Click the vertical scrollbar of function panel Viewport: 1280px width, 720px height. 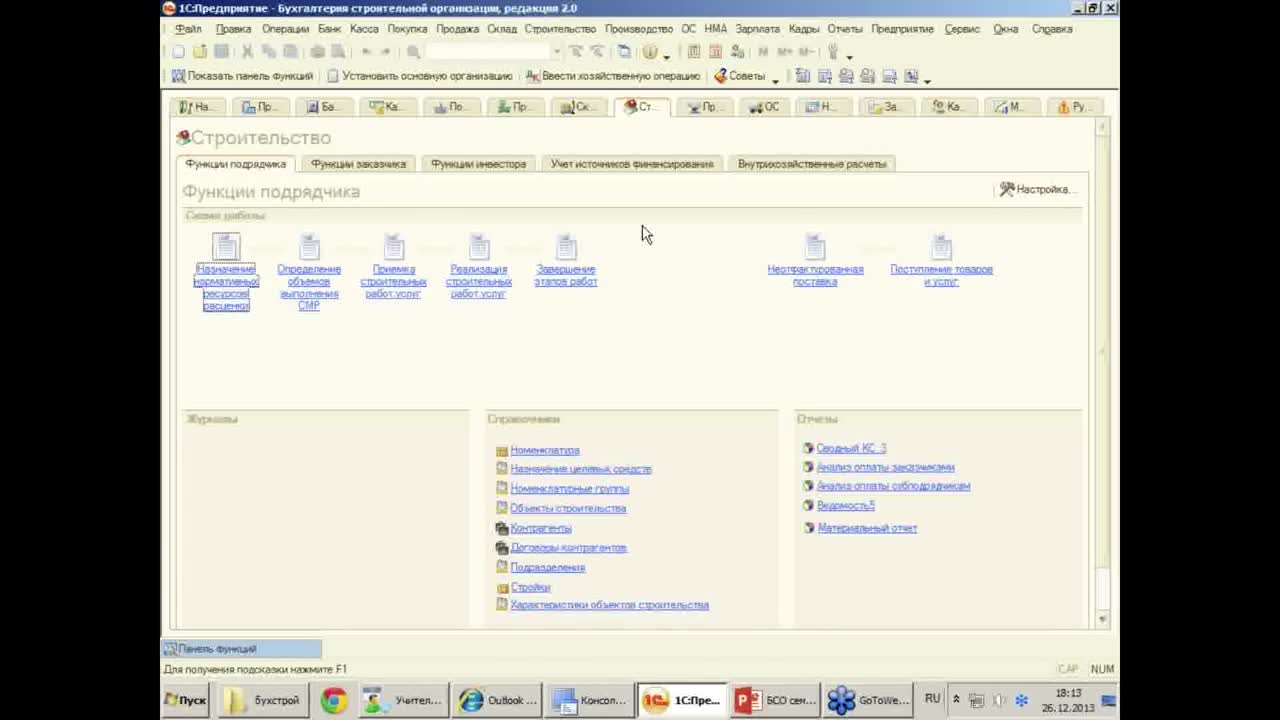1103,372
